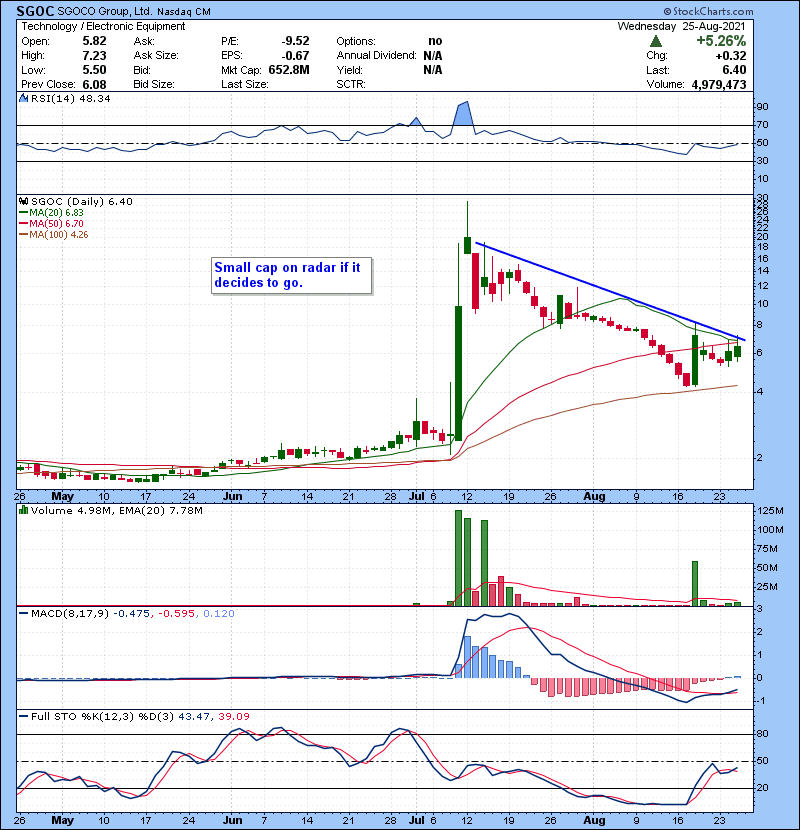The width and height of the screenshot is (800, 830).
Task: Click the Prev Close 6.08 value
Action: coord(94,84)
